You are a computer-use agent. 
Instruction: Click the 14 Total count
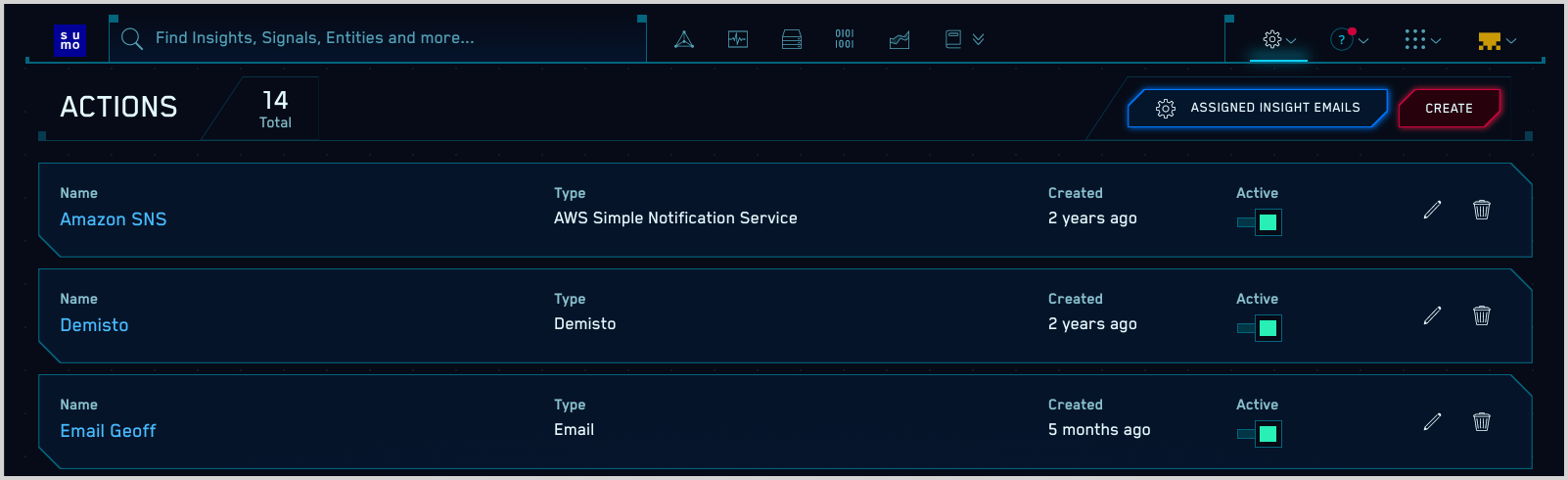pyautogui.click(x=275, y=109)
